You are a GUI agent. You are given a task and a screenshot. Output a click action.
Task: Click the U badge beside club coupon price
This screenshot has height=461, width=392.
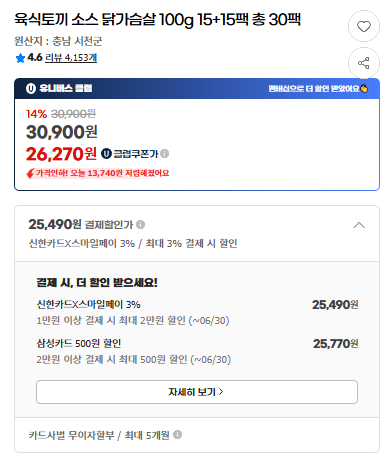click(106, 153)
